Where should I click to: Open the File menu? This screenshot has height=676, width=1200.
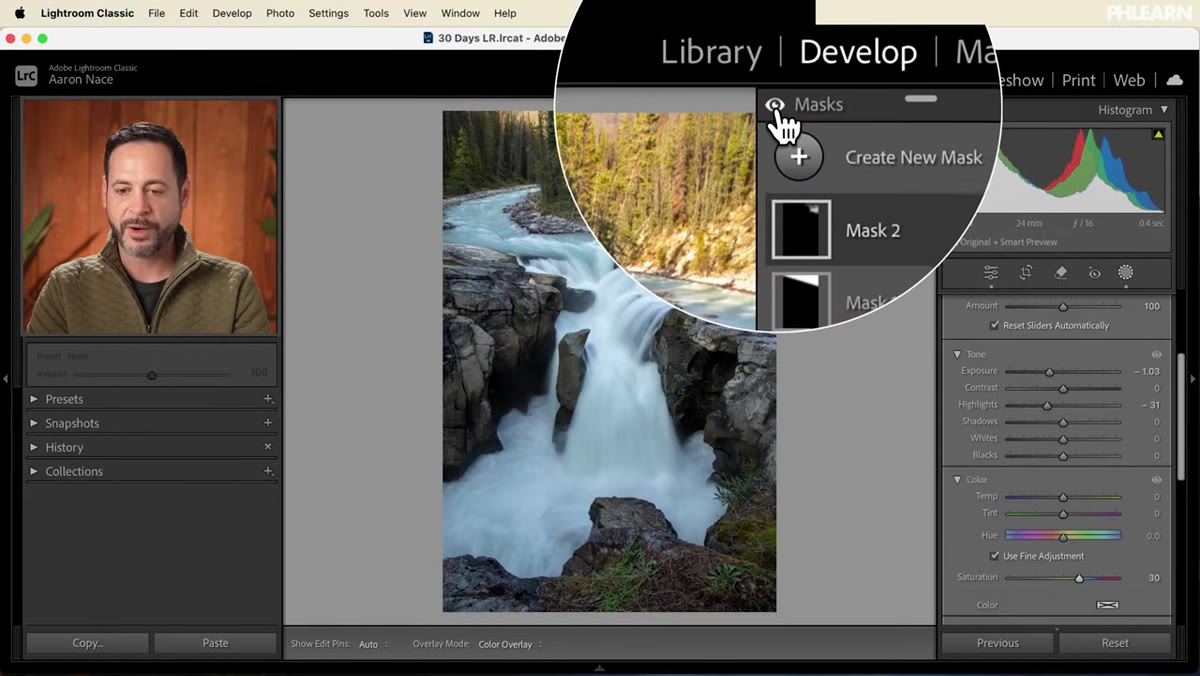click(x=156, y=13)
